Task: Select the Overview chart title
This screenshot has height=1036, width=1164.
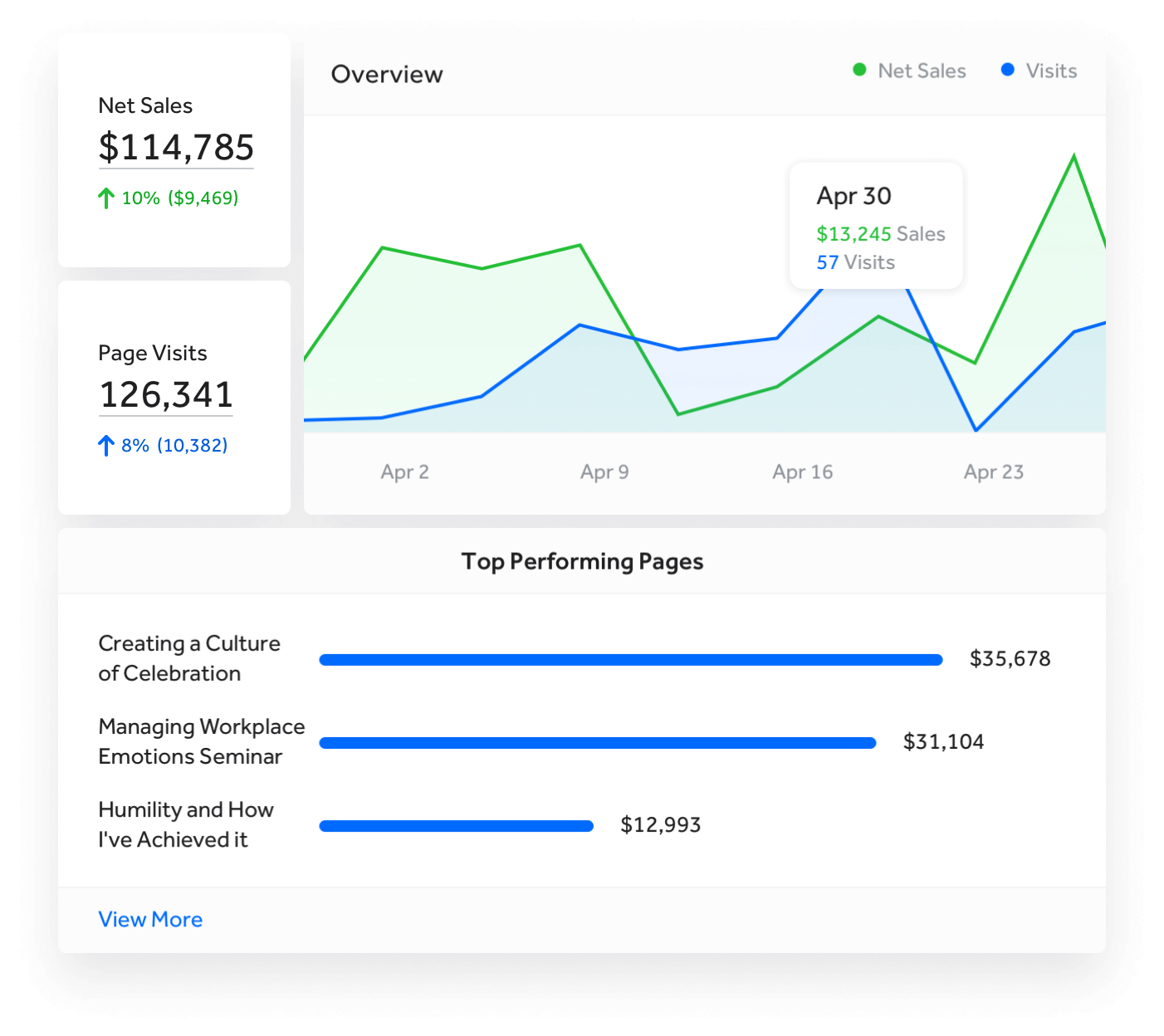Action: point(387,74)
